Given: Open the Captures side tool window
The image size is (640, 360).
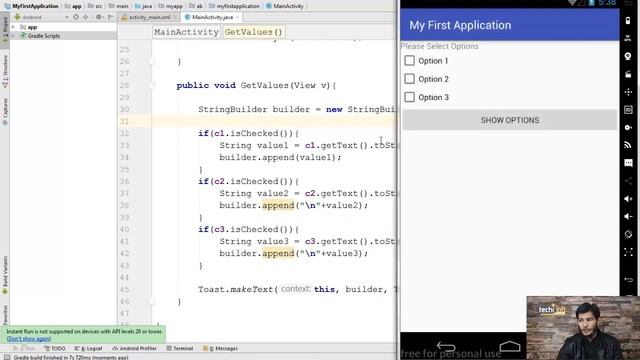Looking at the screenshot, I should (x=5, y=111).
